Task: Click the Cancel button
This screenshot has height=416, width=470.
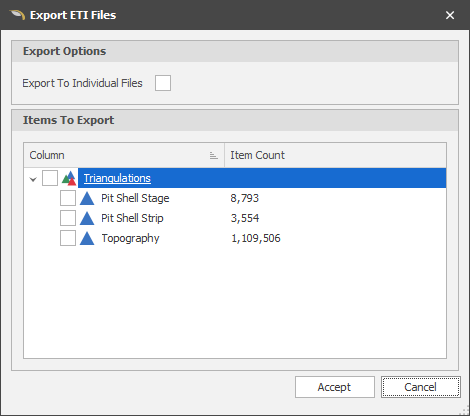Action: (421, 387)
